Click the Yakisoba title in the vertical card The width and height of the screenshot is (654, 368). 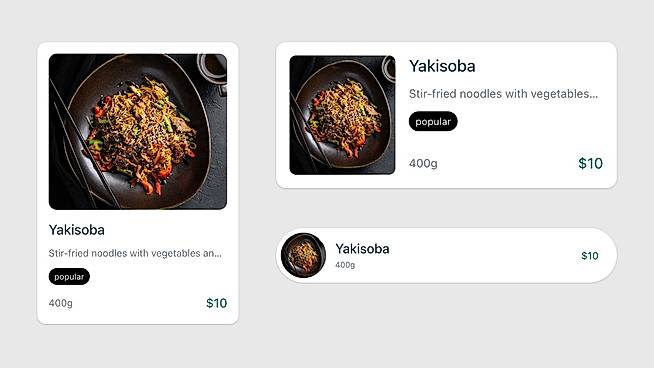click(77, 230)
